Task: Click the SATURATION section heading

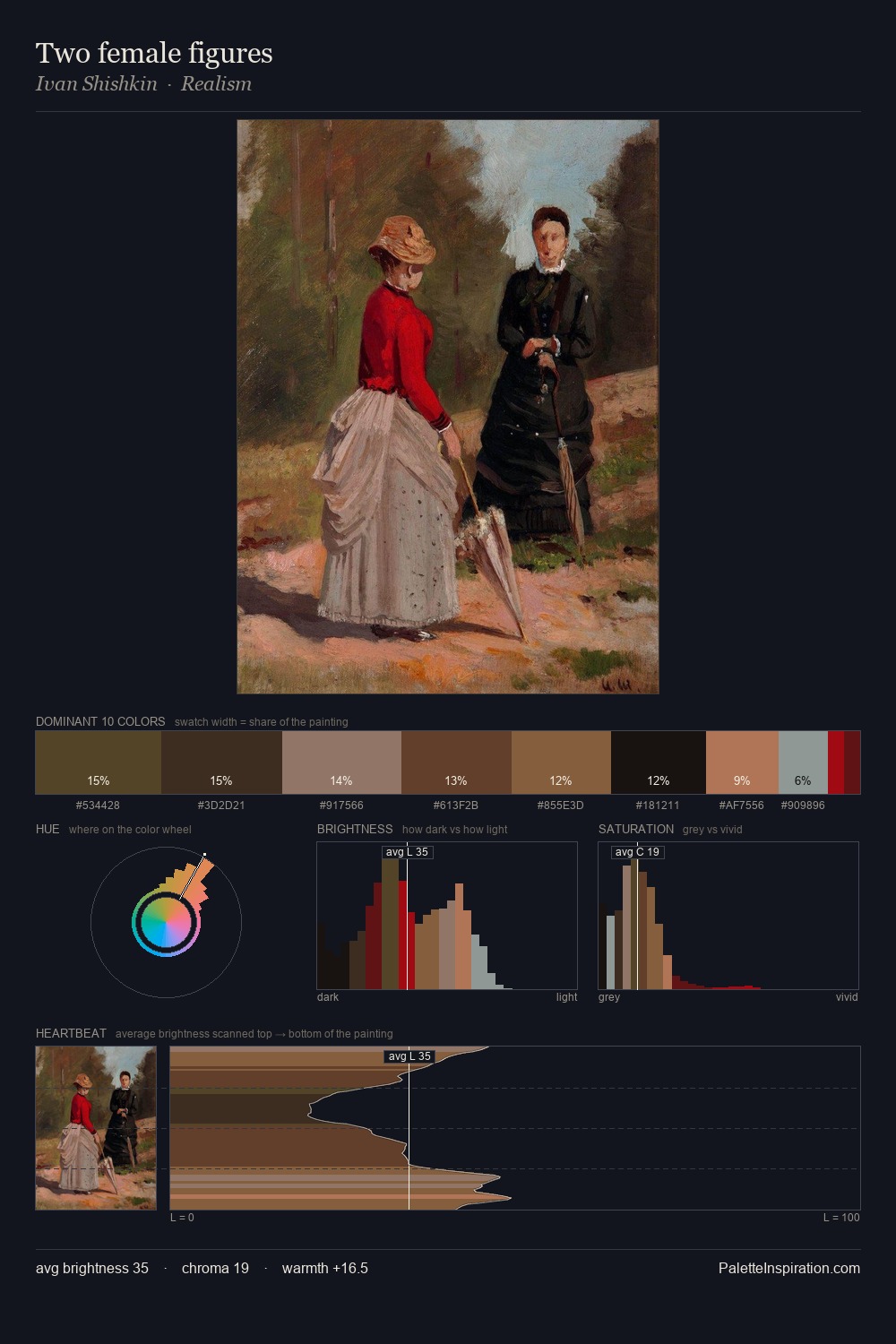Action: pos(636,829)
